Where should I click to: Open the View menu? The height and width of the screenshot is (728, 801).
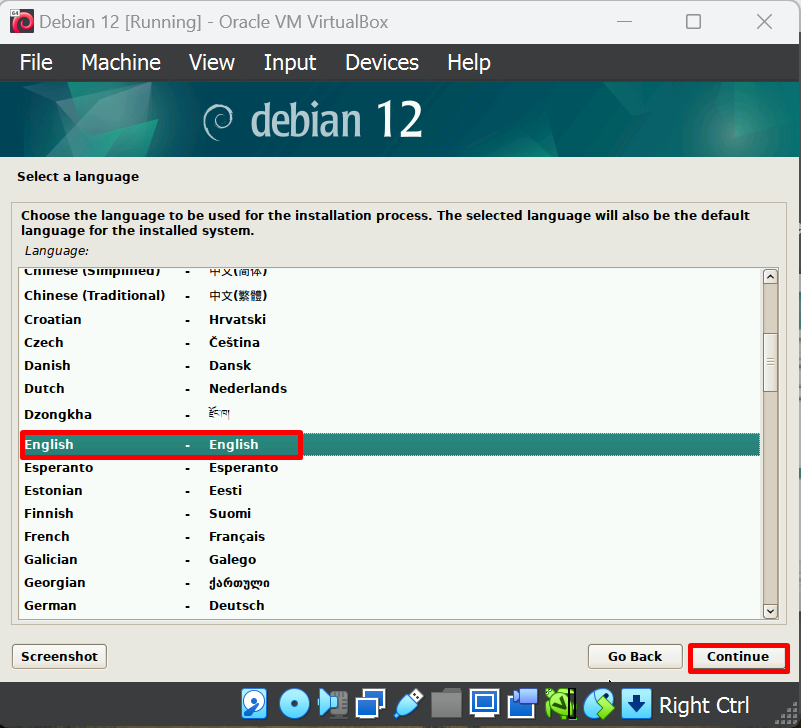click(x=211, y=62)
